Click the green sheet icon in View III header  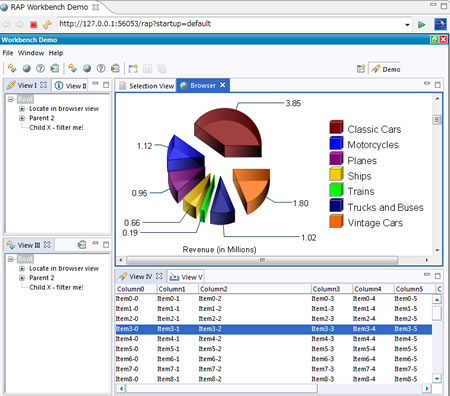(82, 245)
